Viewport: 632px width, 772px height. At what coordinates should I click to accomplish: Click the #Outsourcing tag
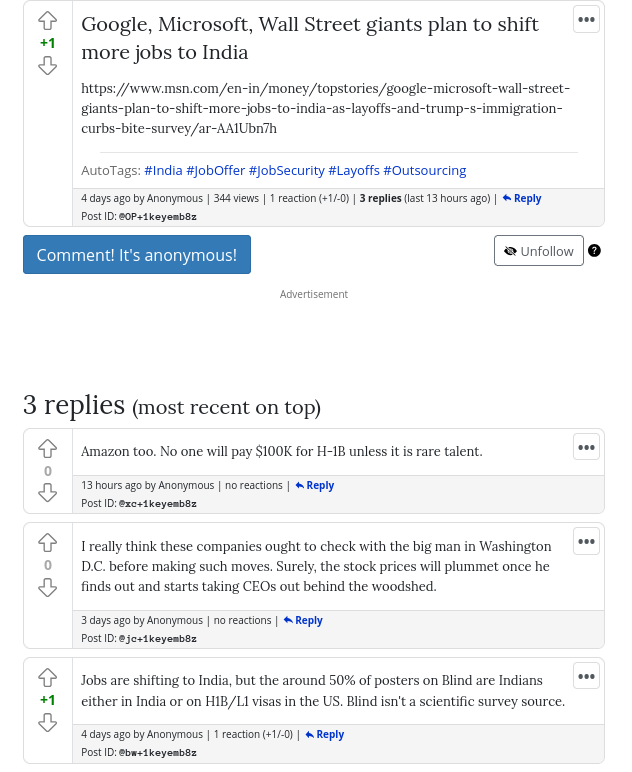click(424, 170)
